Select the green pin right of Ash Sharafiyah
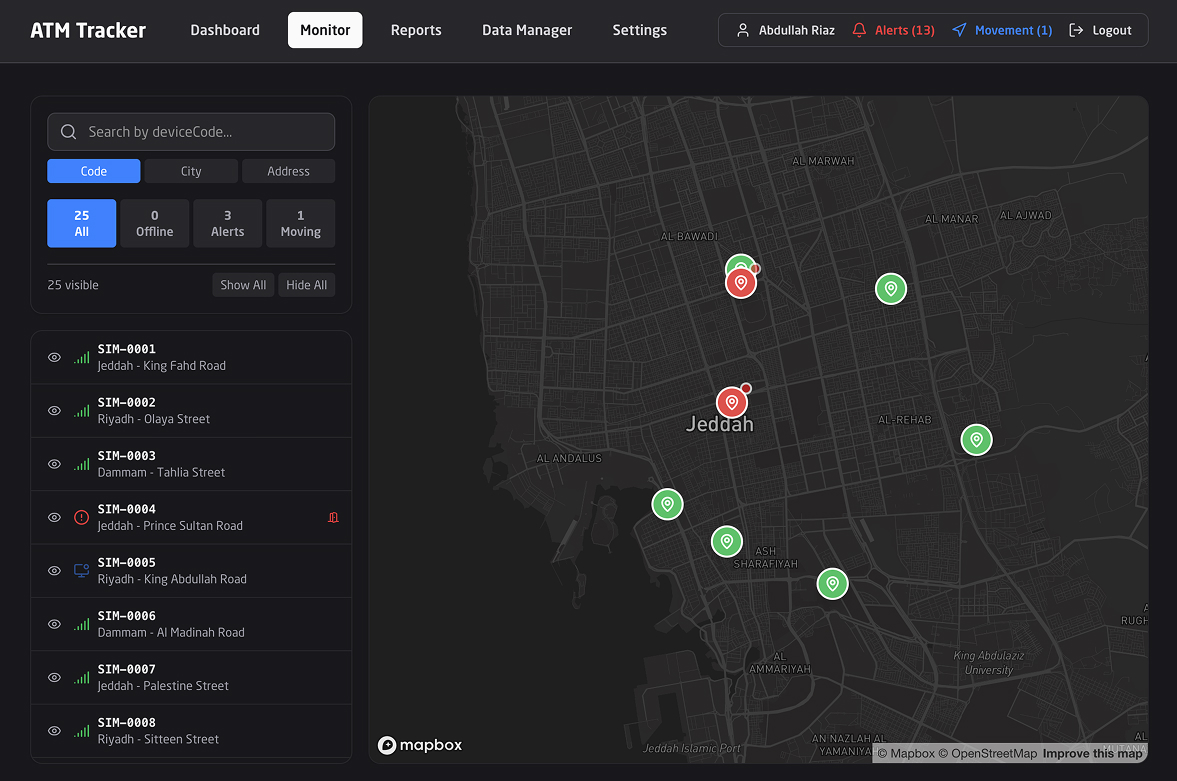Viewport: 1177px width, 781px height. 832,584
